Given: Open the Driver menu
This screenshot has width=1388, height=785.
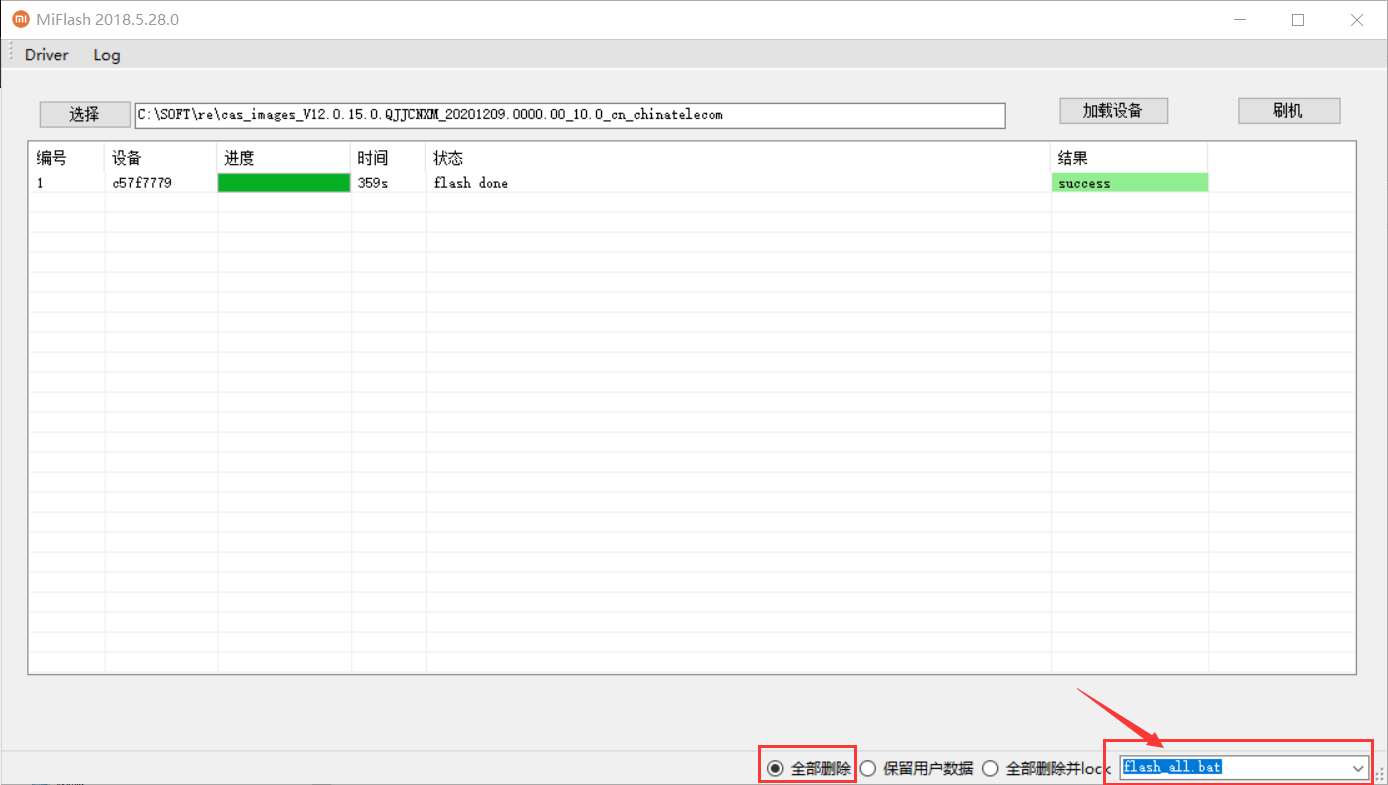Looking at the screenshot, I should coord(47,55).
